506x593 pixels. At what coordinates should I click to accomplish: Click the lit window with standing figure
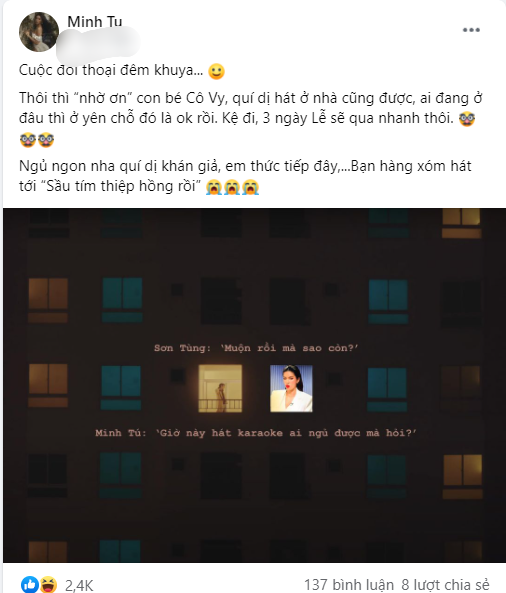point(220,388)
